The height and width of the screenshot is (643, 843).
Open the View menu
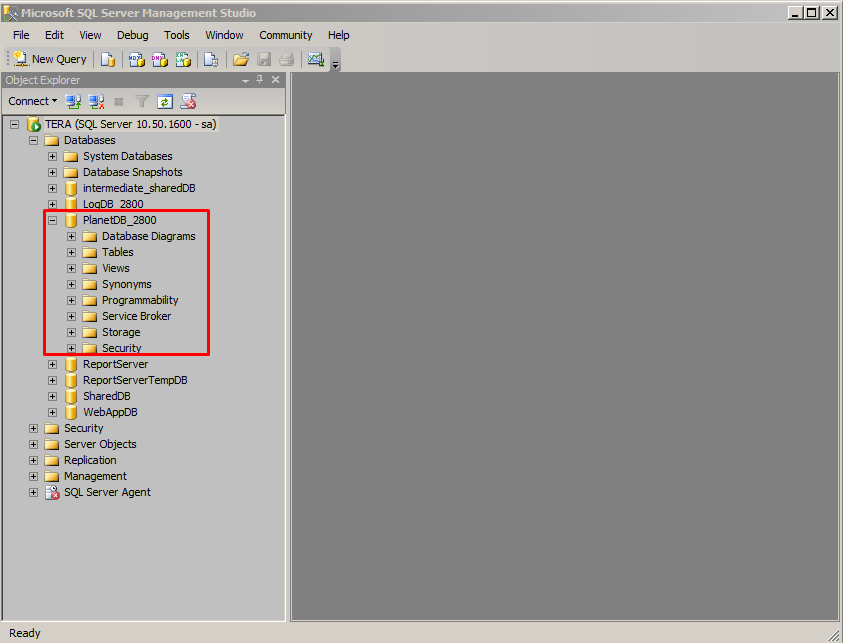(90, 35)
